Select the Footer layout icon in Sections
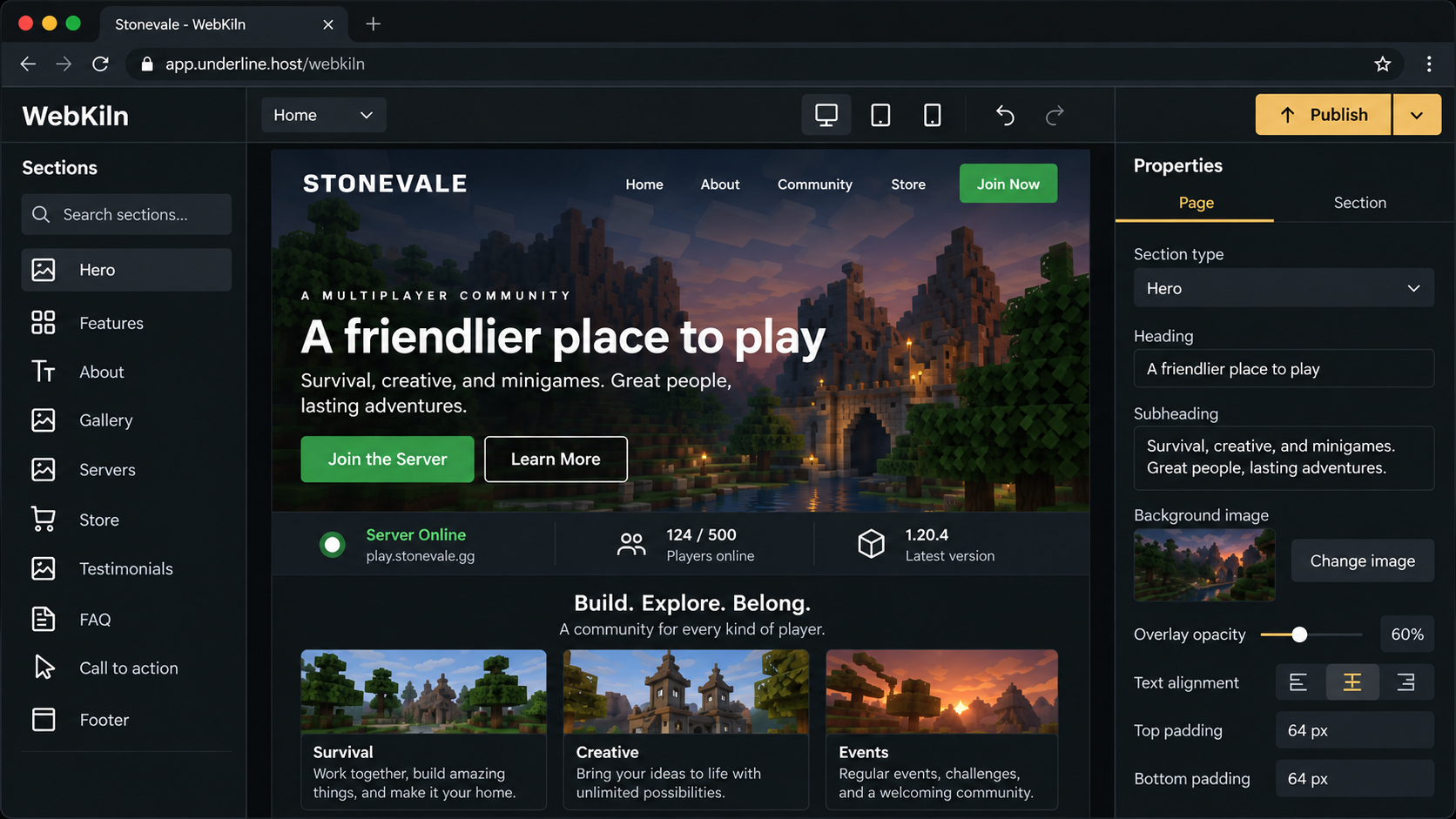The height and width of the screenshot is (819, 1456). click(x=43, y=720)
